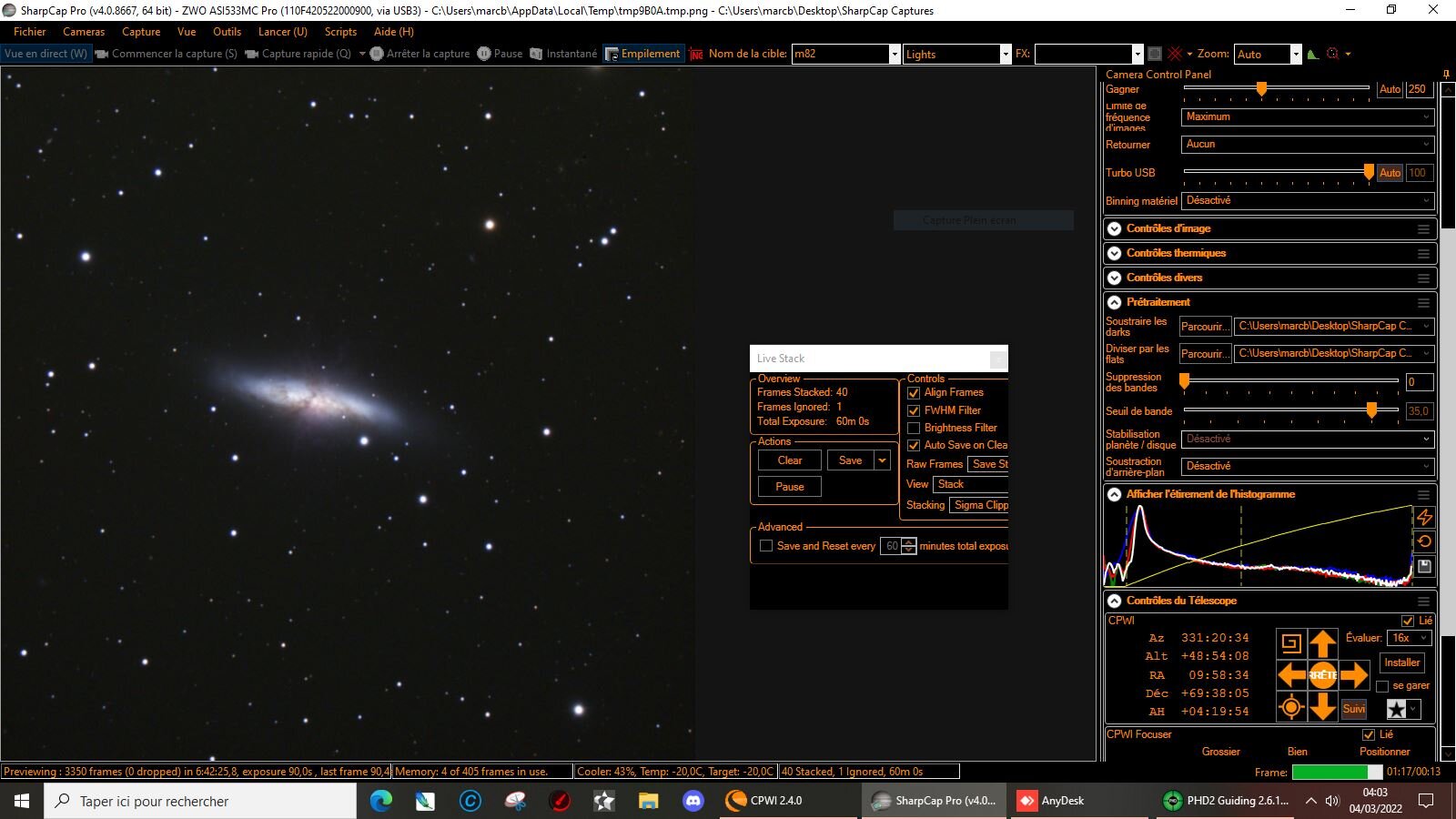Toggle the green histogram icon in toolbar

1312,54
